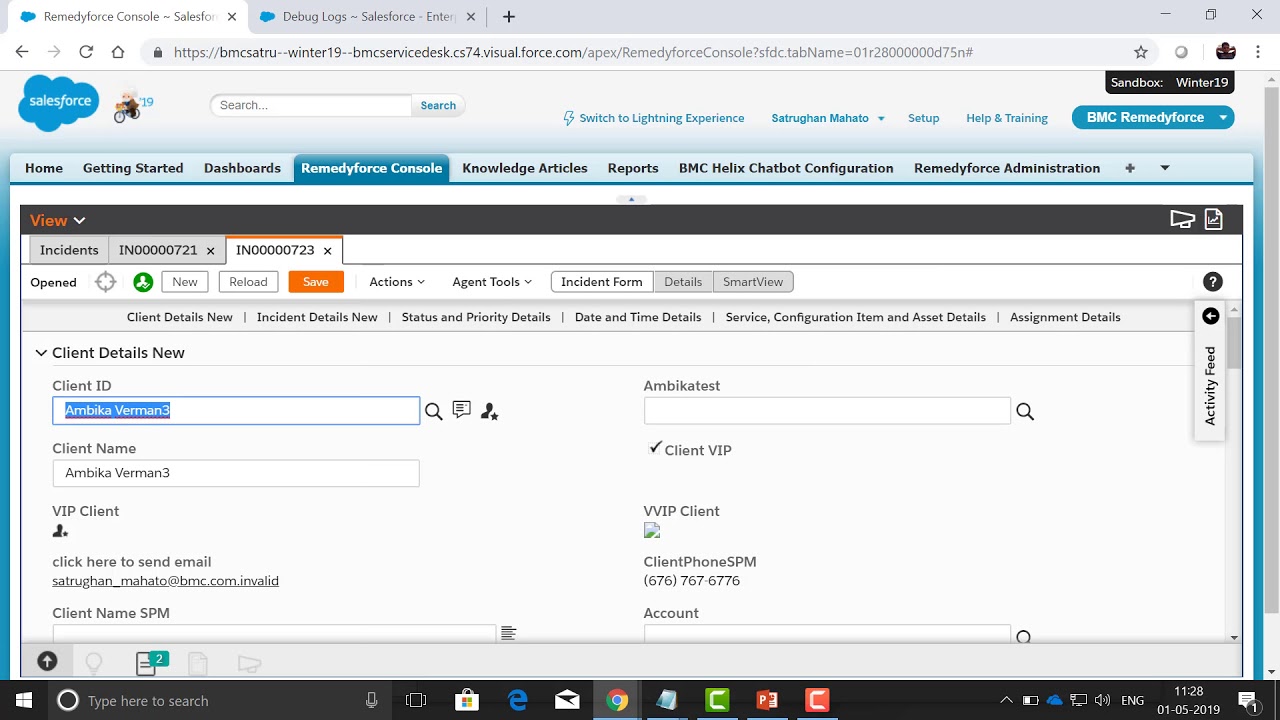Click the satrughan_mahato@bmc.com.invalid email link

coord(166,581)
